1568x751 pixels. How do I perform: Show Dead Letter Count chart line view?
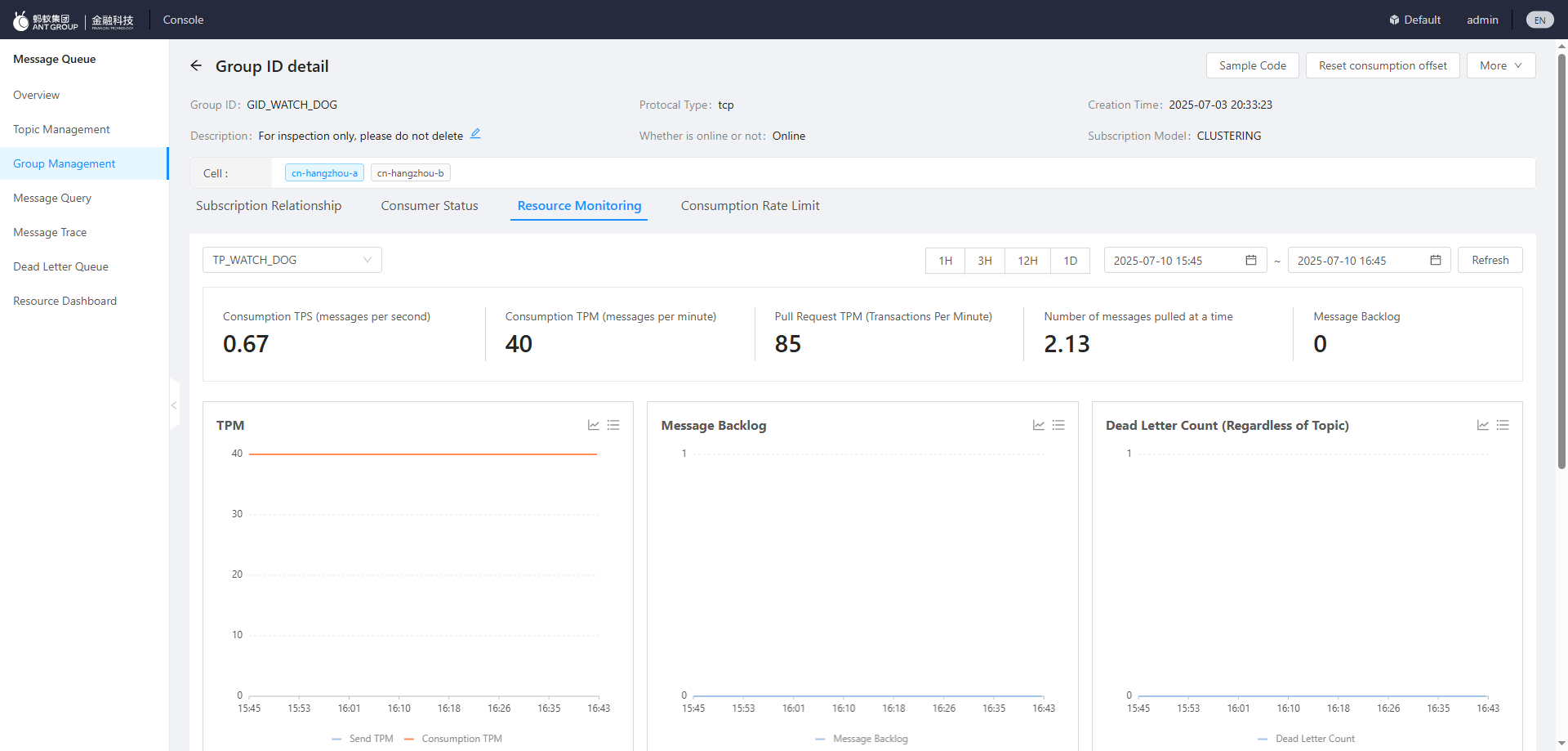click(1483, 425)
